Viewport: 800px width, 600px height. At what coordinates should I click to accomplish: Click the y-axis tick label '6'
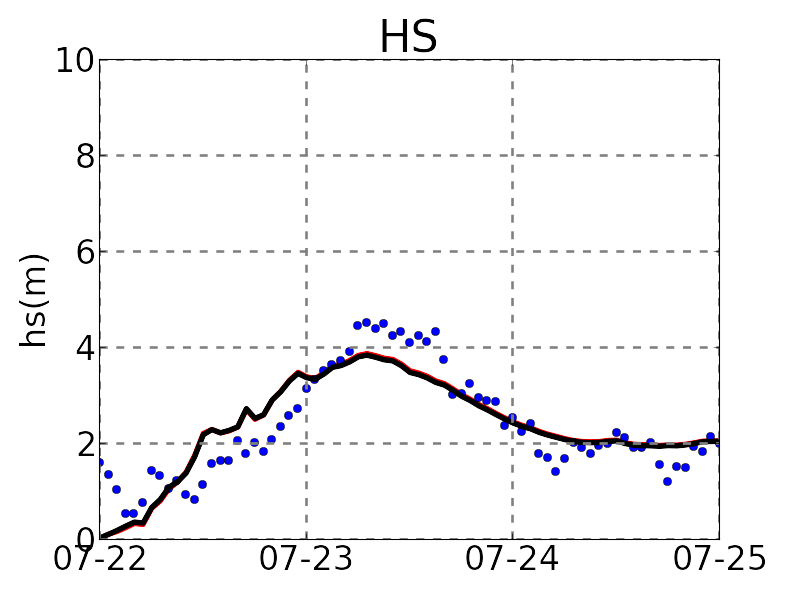(x=86, y=252)
